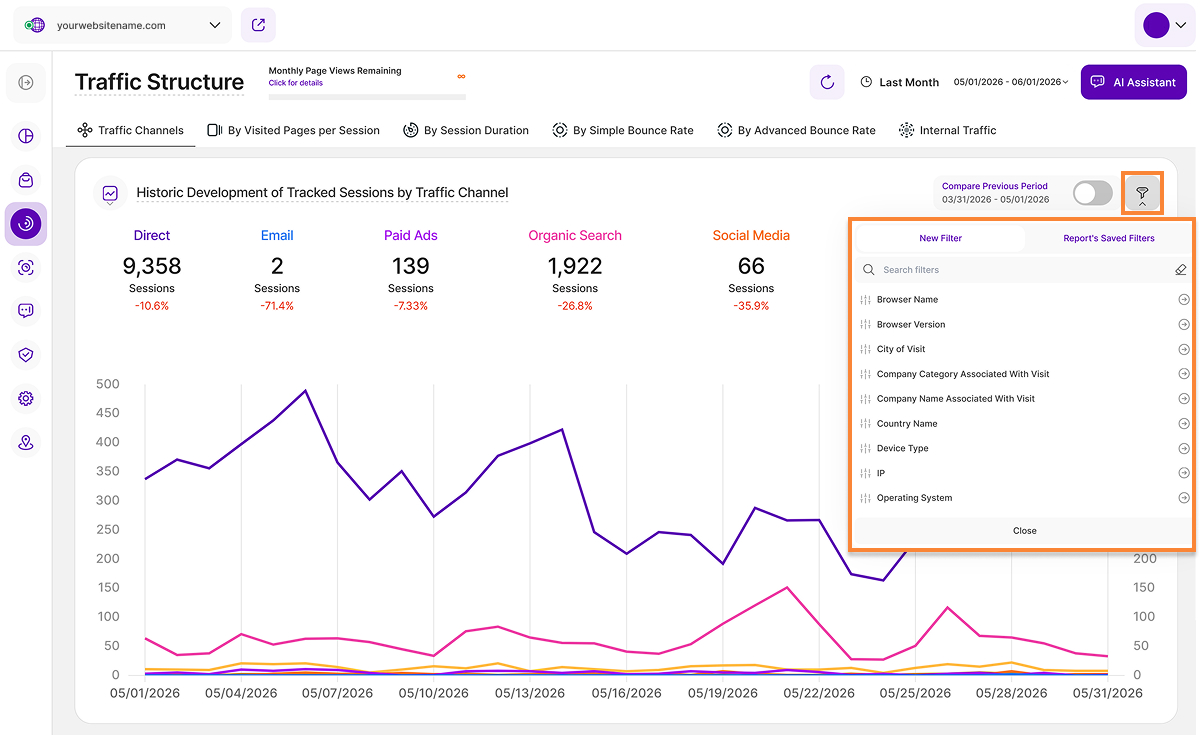Viewport: 1200px width, 735px height.
Task: Expand the sidebar with arrow icon
Action: pyautogui.click(x=26, y=82)
